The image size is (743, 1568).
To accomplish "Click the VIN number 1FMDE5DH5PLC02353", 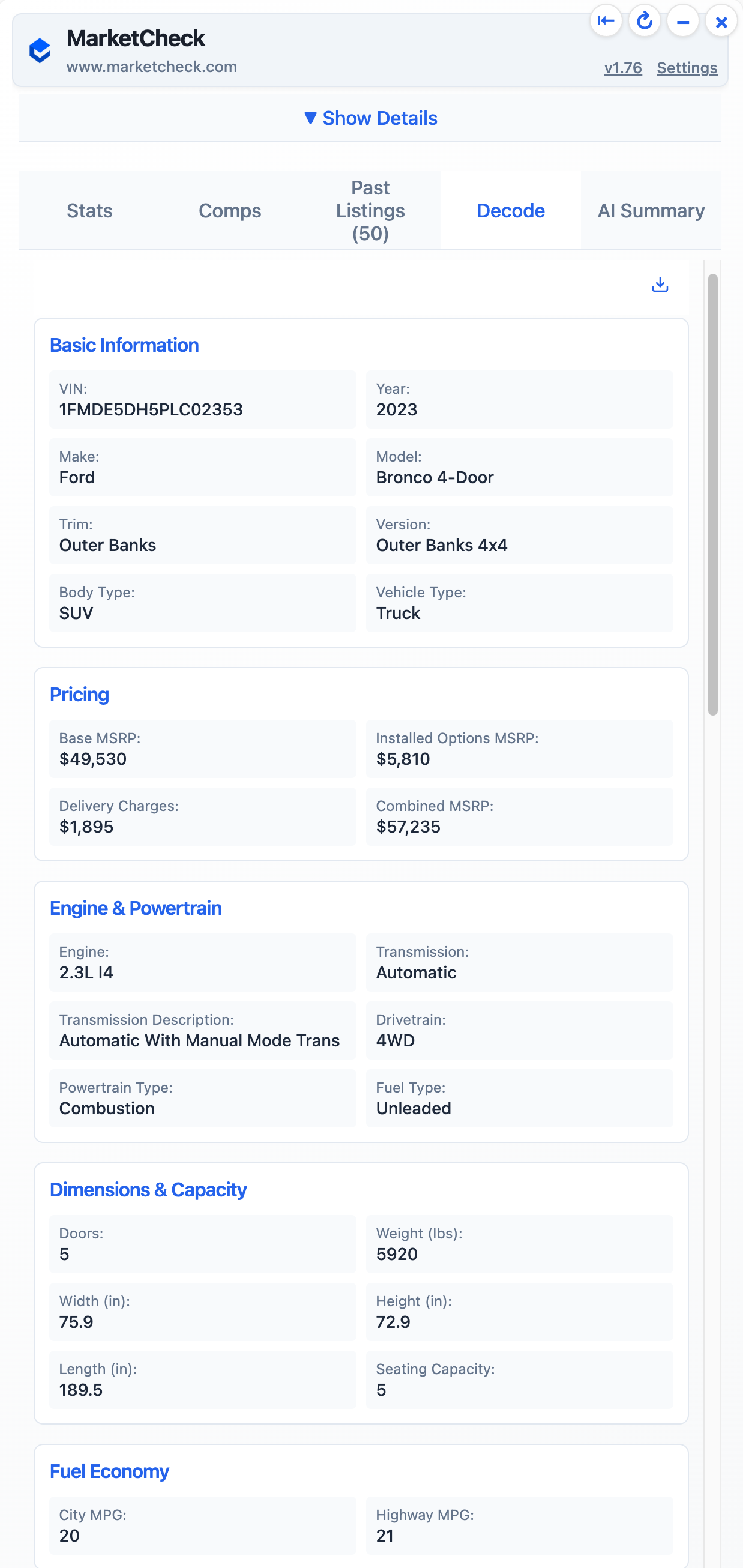I will pyautogui.click(x=151, y=409).
